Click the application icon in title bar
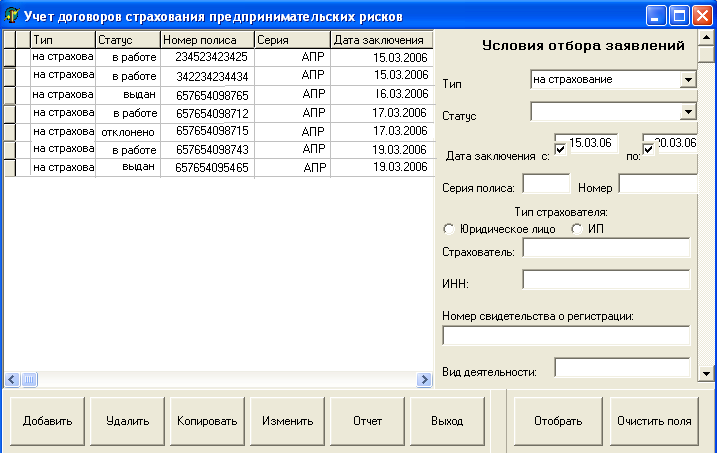Screen dimensions: 719x457 coord(13,16)
